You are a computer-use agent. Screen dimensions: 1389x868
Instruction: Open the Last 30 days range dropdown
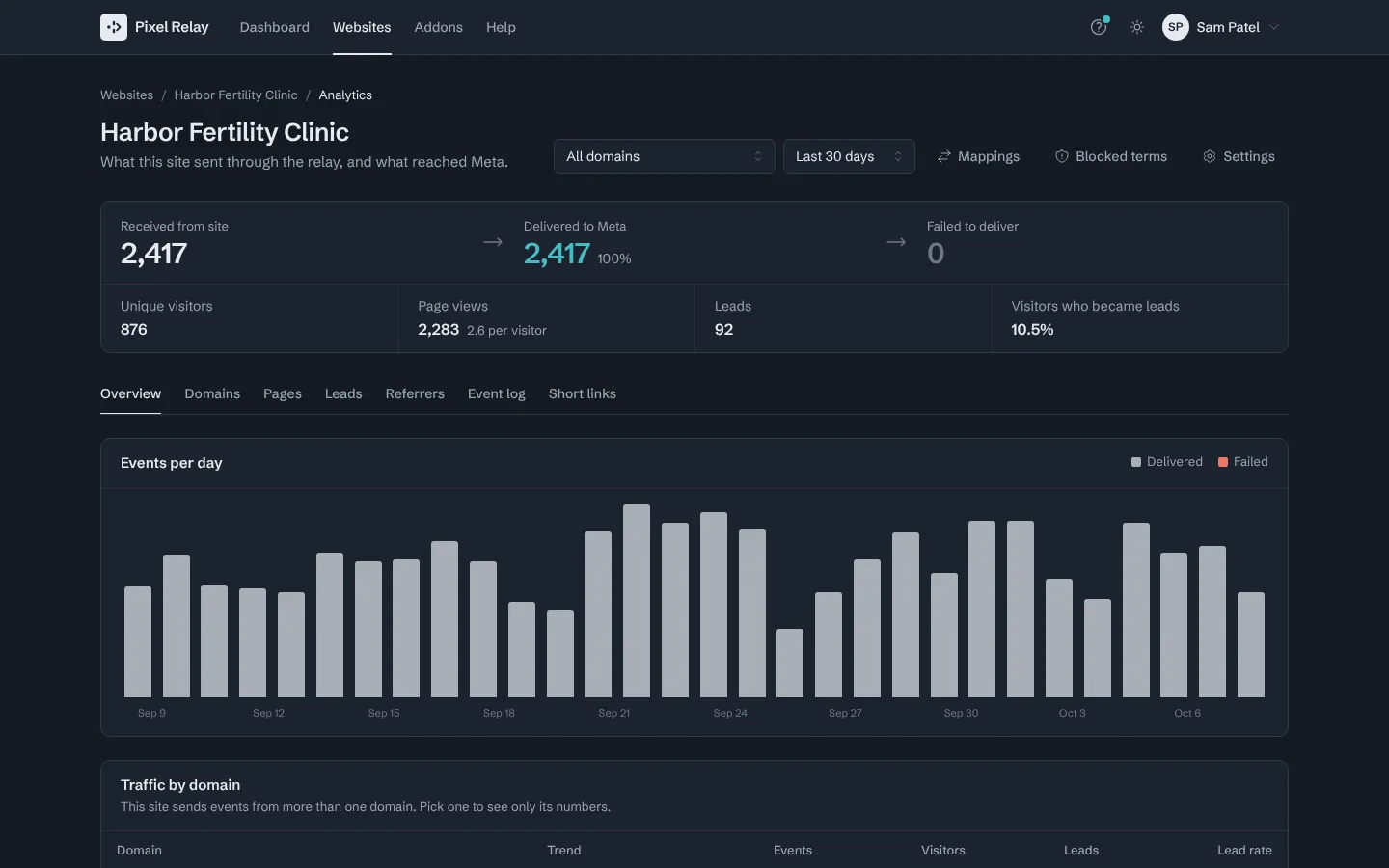[849, 156]
